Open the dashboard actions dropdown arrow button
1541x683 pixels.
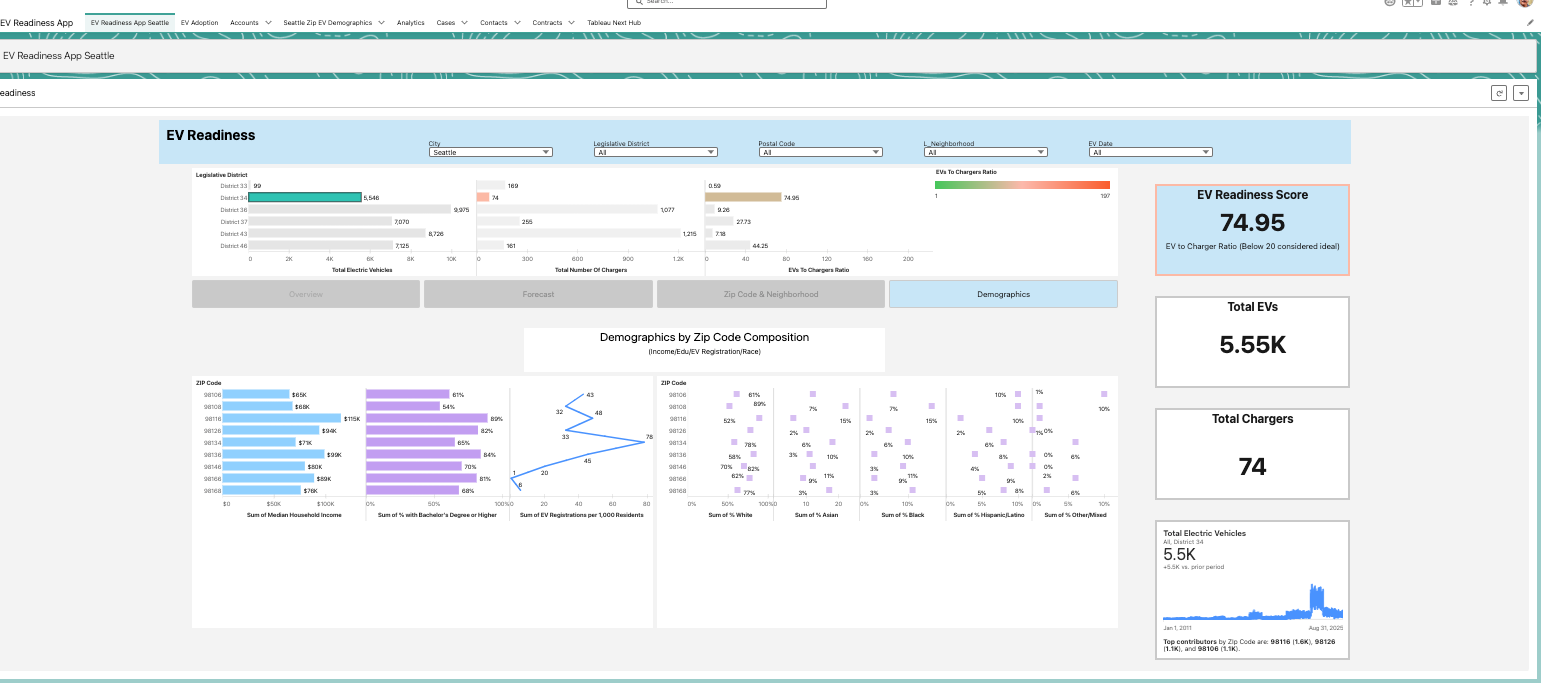pyautogui.click(x=1521, y=93)
